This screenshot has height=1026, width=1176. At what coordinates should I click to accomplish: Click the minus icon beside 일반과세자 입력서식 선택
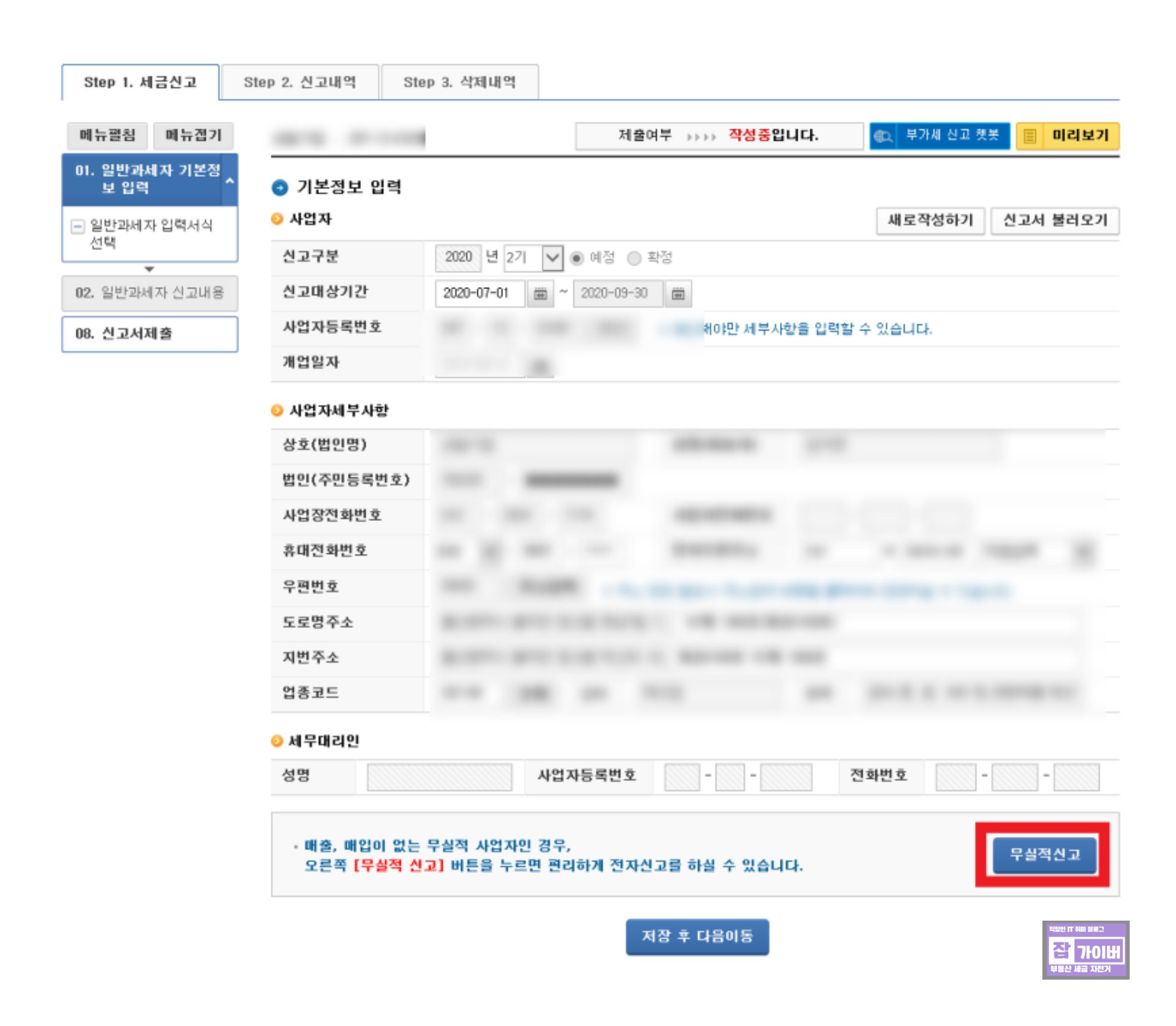[x=78, y=226]
